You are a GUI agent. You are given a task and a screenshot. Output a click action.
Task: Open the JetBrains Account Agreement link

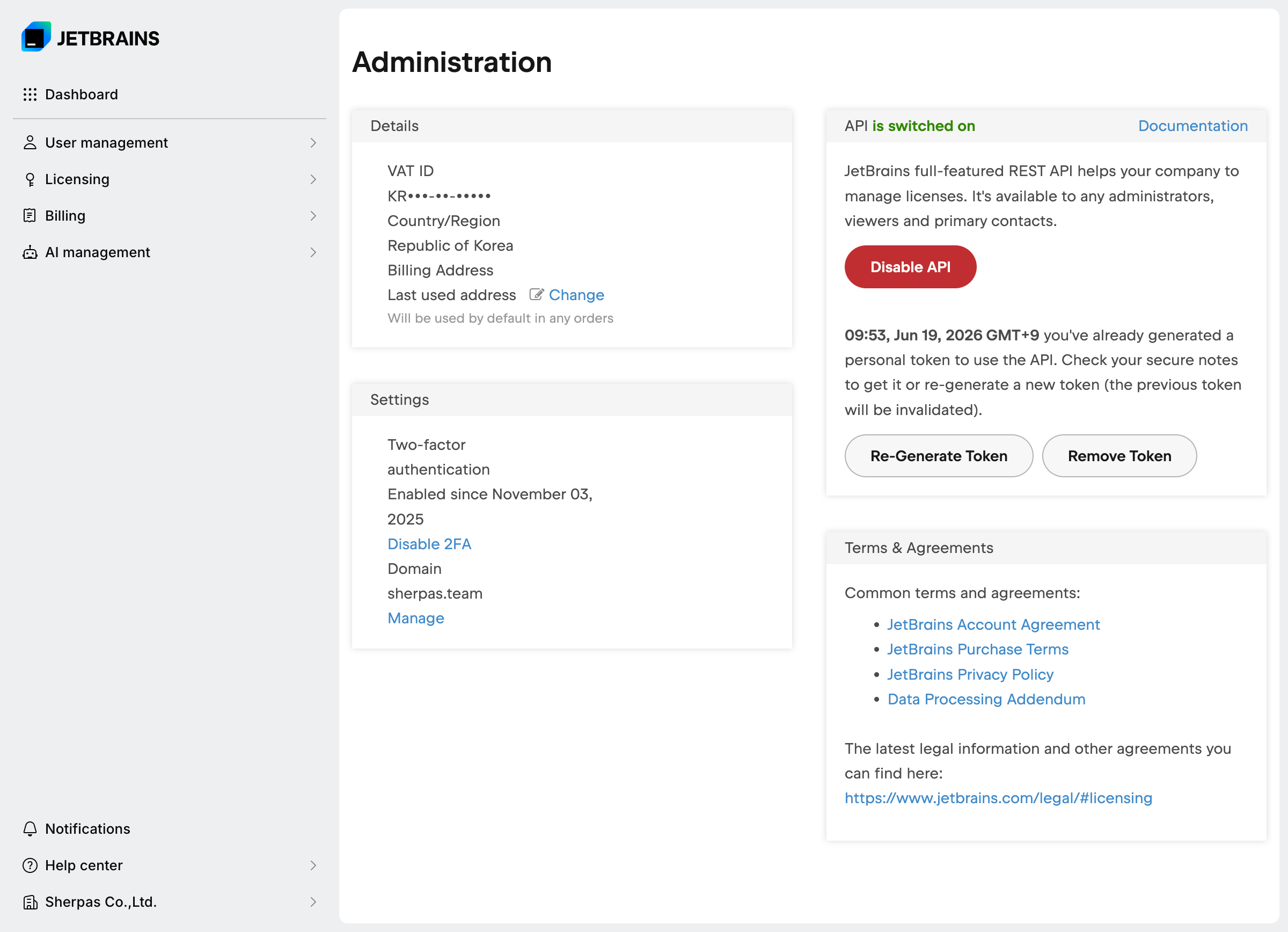(993, 625)
